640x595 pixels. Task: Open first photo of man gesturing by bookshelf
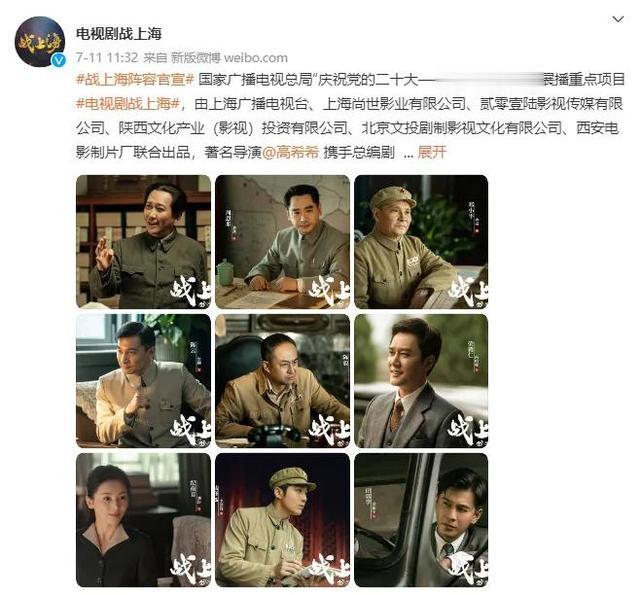tap(143, 242)
